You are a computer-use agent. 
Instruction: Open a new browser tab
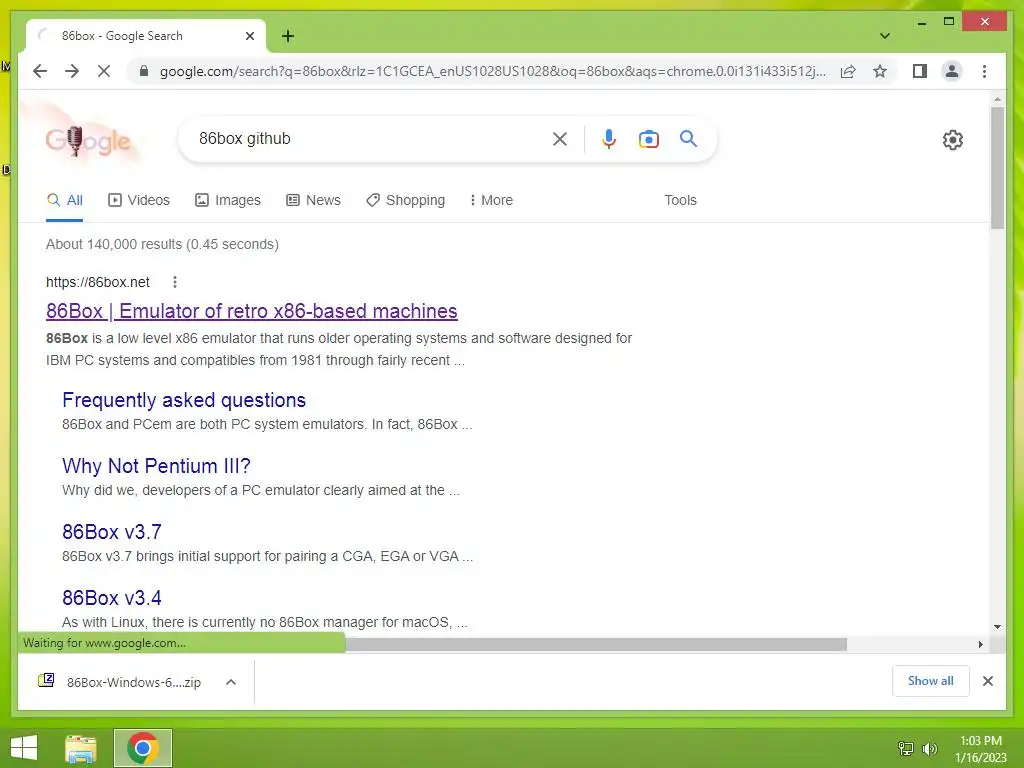pos(288,36)
